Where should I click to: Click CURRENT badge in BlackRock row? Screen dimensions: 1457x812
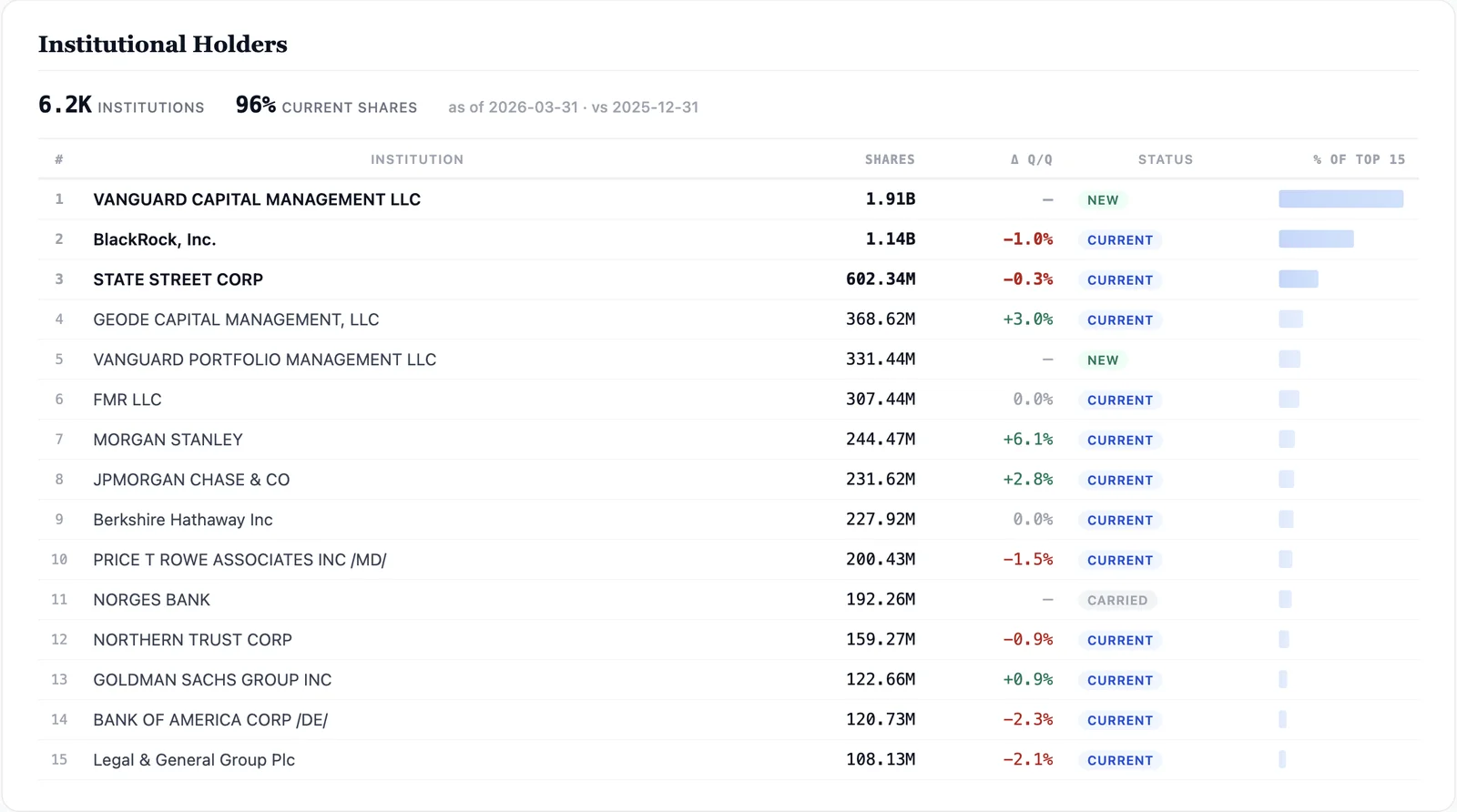coord(1120,240)
